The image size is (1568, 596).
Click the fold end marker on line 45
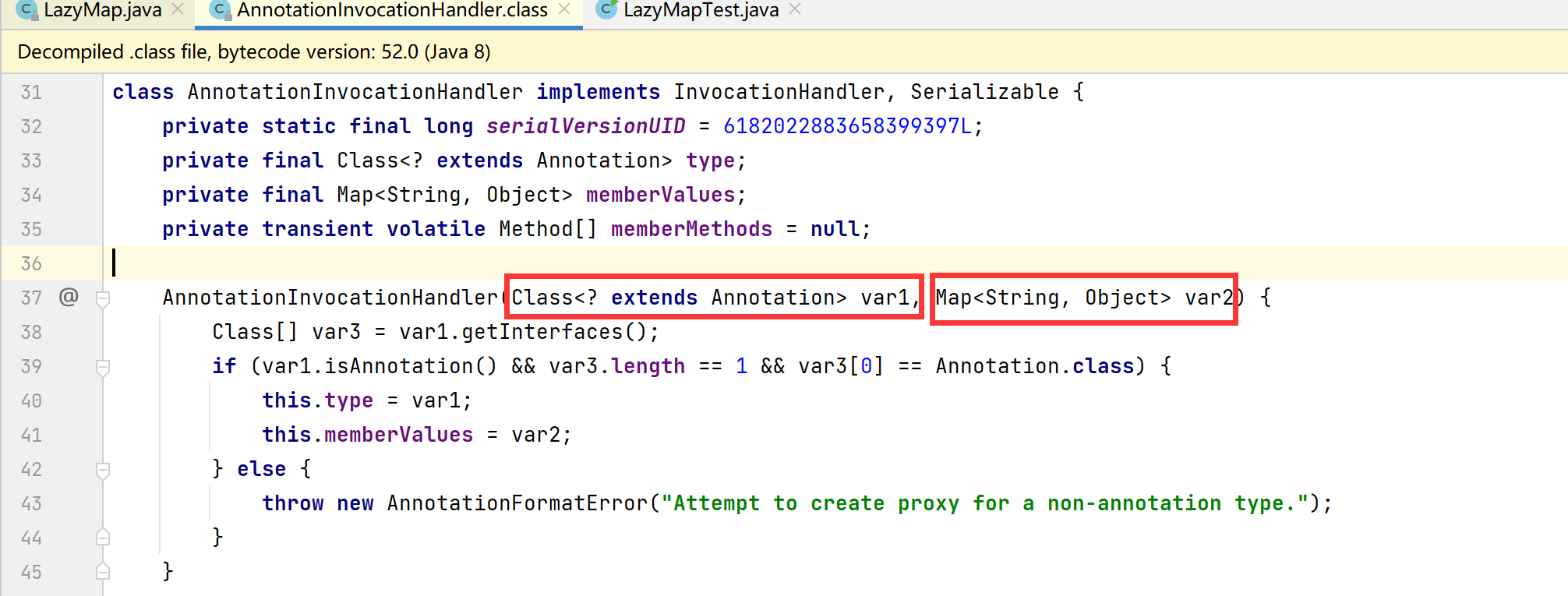coord(103,571)
